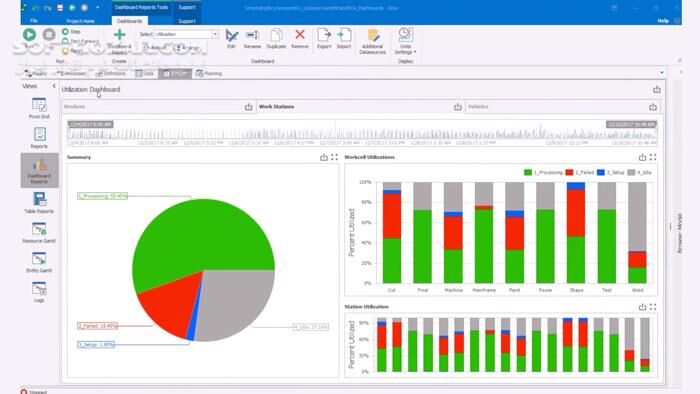Open the Table Reports view
Screen dimensions: 700x394
[39, 203]
